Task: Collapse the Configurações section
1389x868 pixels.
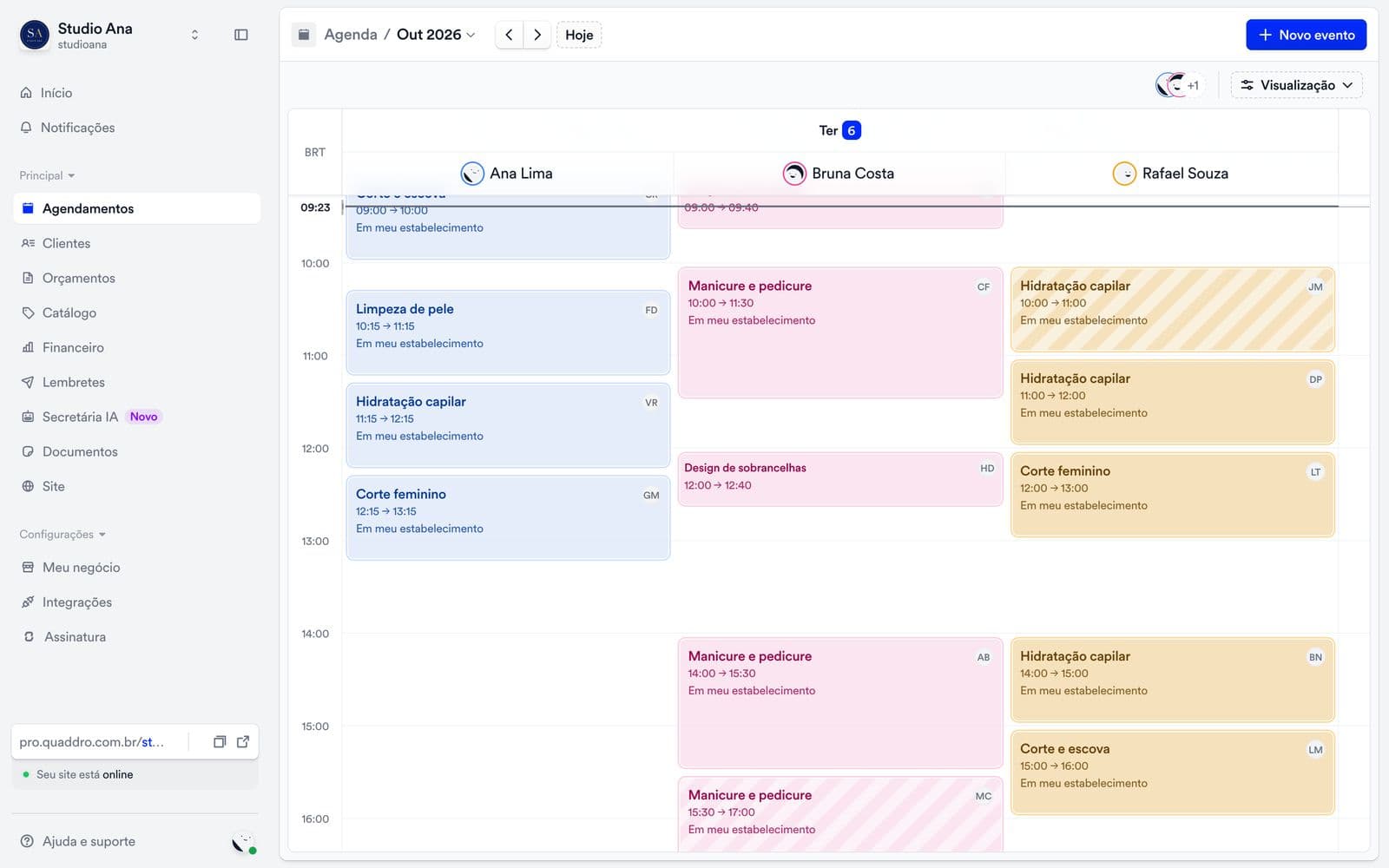Action: 63,534
